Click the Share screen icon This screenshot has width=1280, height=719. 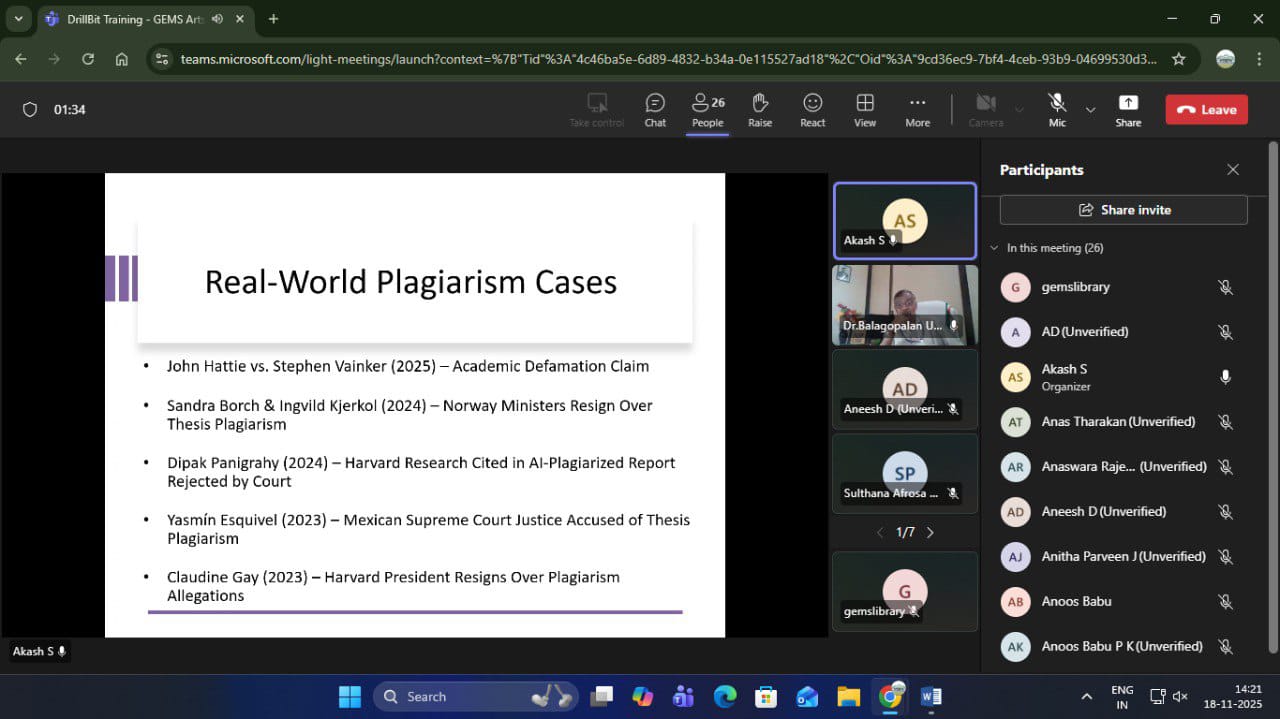[x=1128, y=109]
